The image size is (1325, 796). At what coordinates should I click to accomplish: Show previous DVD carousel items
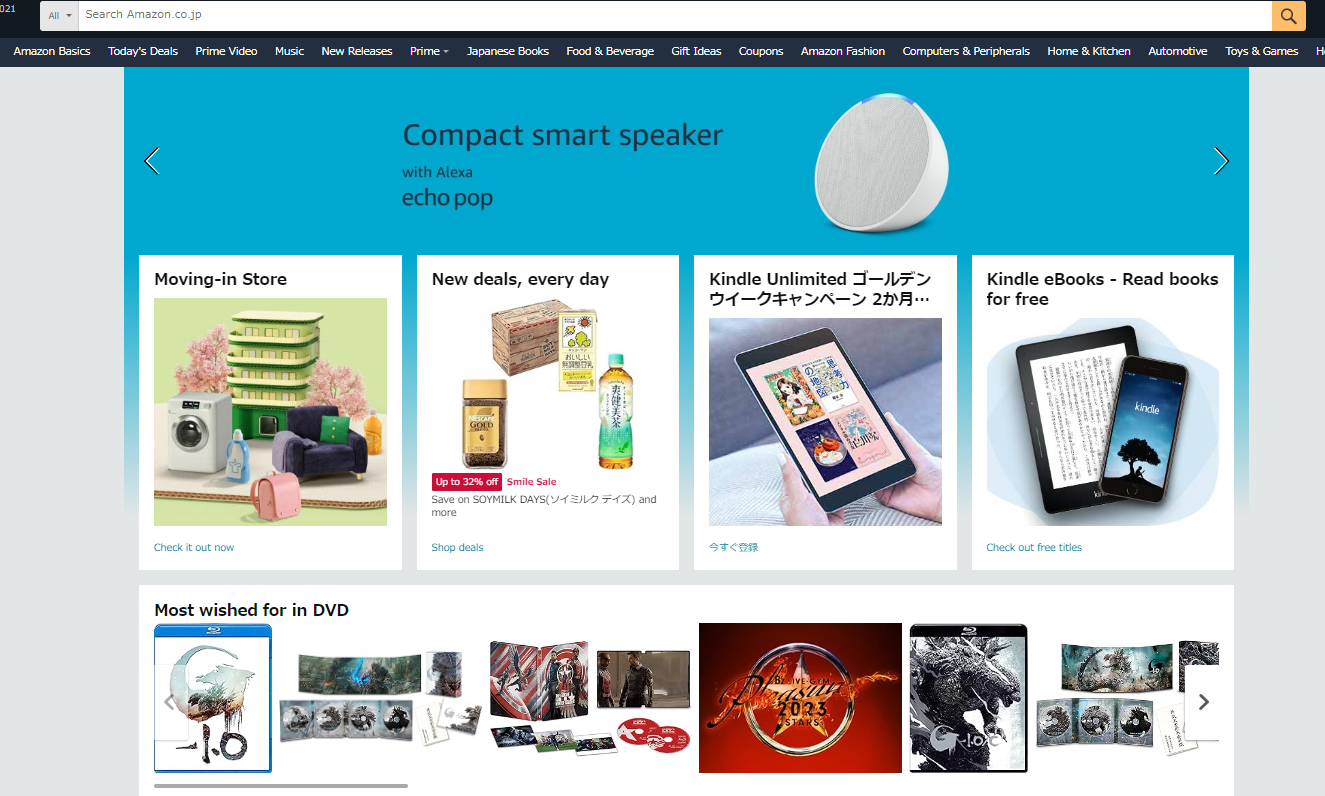pos(170,702)
